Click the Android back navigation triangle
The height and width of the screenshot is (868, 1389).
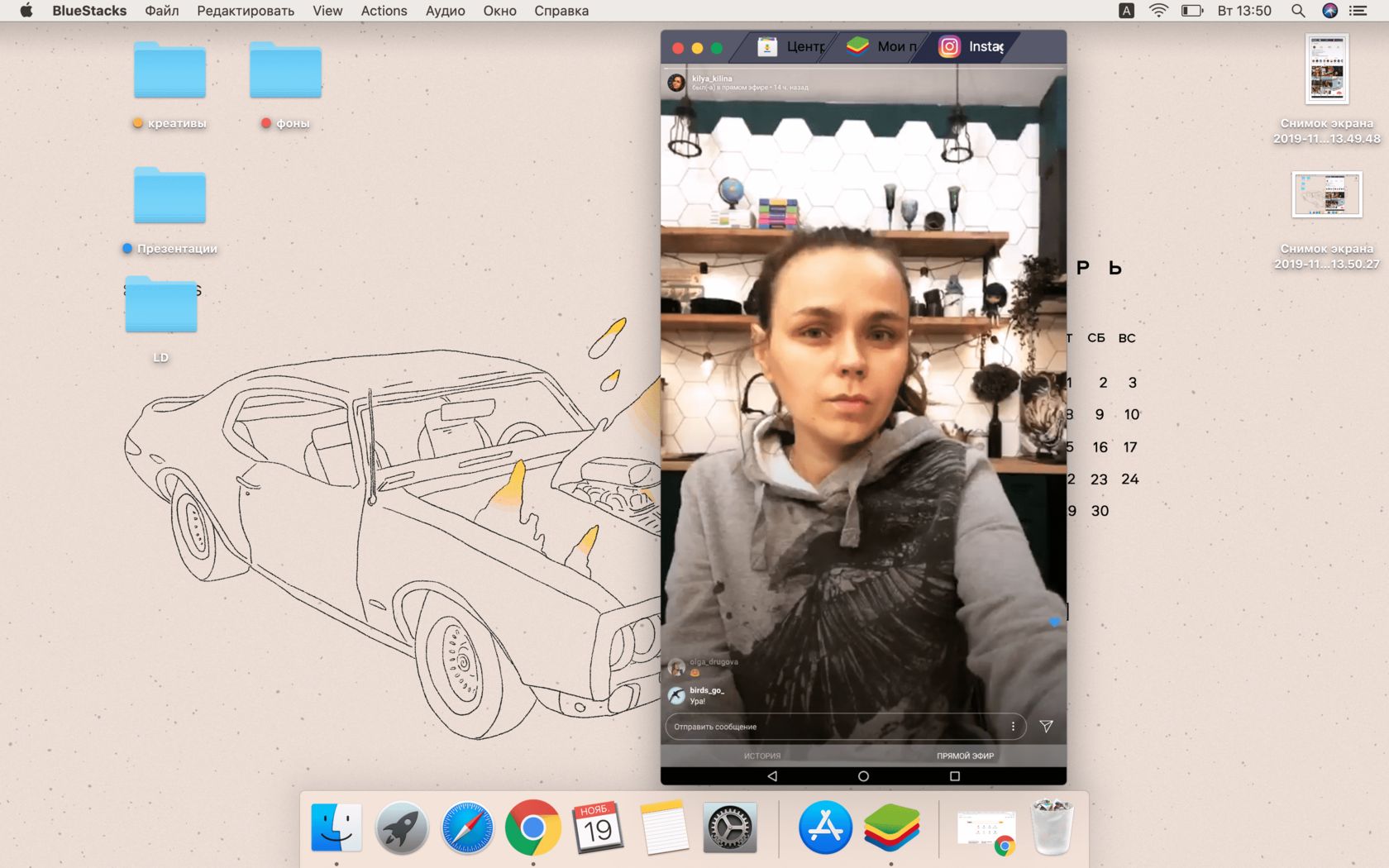[772, 776]
